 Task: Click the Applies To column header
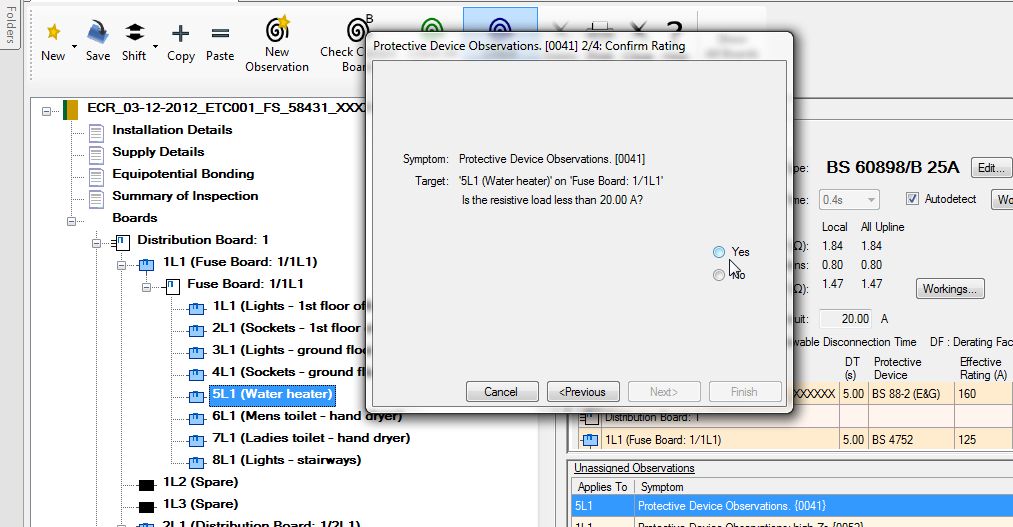(602, 487)
